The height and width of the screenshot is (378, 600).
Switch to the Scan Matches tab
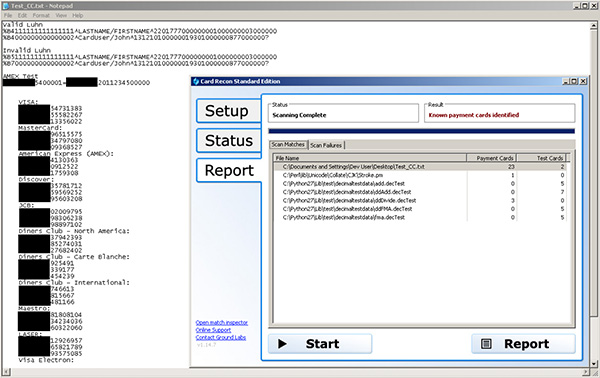tap(288, 145)
